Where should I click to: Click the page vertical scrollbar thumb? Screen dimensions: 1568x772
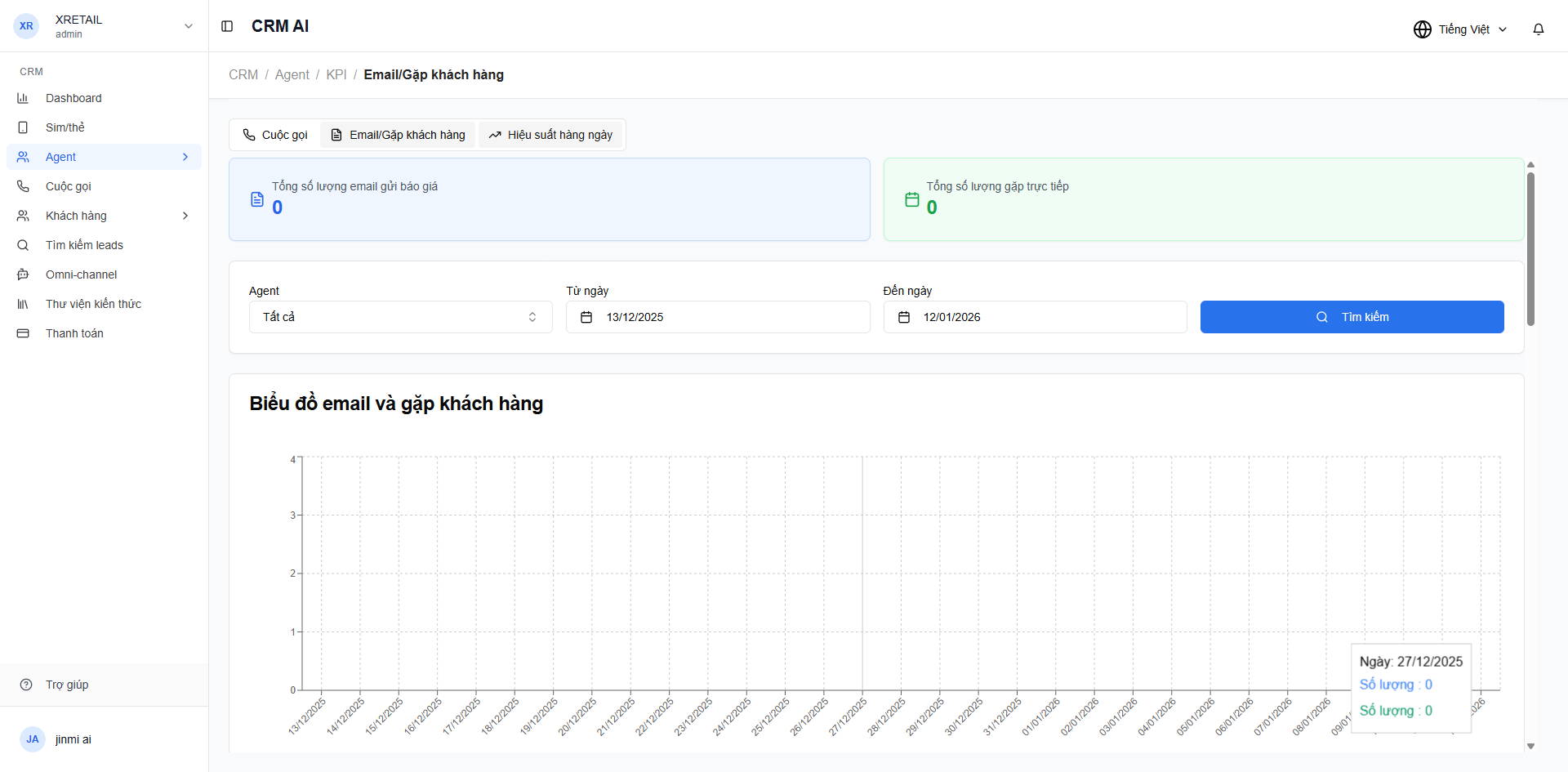1530,249
